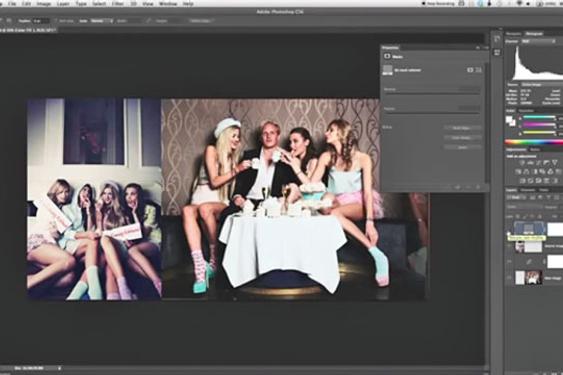
Task: Toggle visibility of the top selected layer
Action: coord(509,229)
